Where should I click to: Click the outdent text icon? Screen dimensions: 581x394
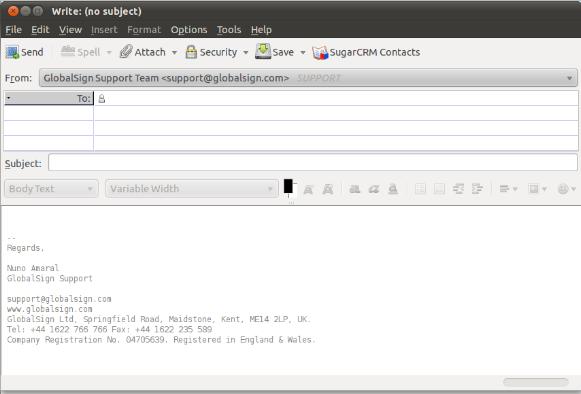[458, 189]
